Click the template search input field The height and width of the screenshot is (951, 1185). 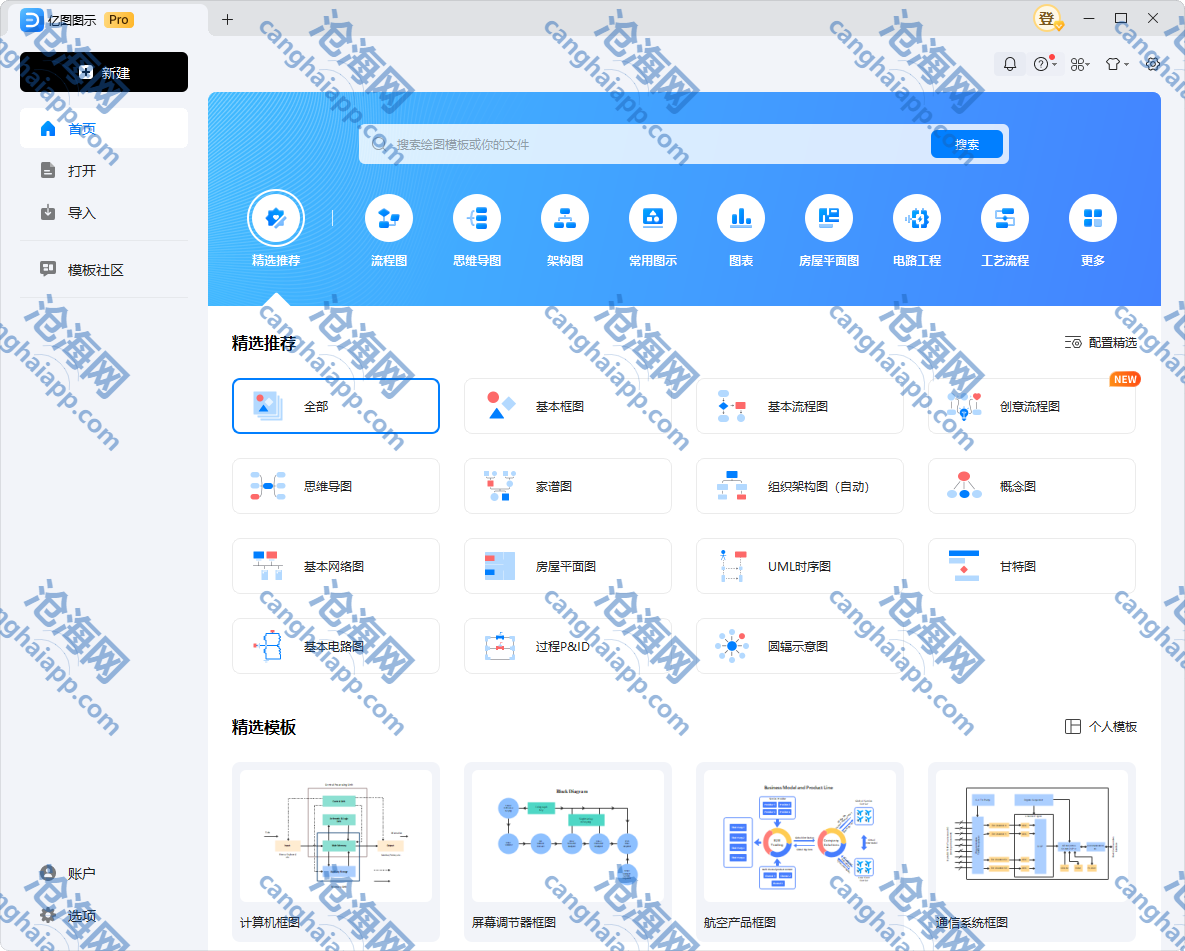tap(650, 144)
